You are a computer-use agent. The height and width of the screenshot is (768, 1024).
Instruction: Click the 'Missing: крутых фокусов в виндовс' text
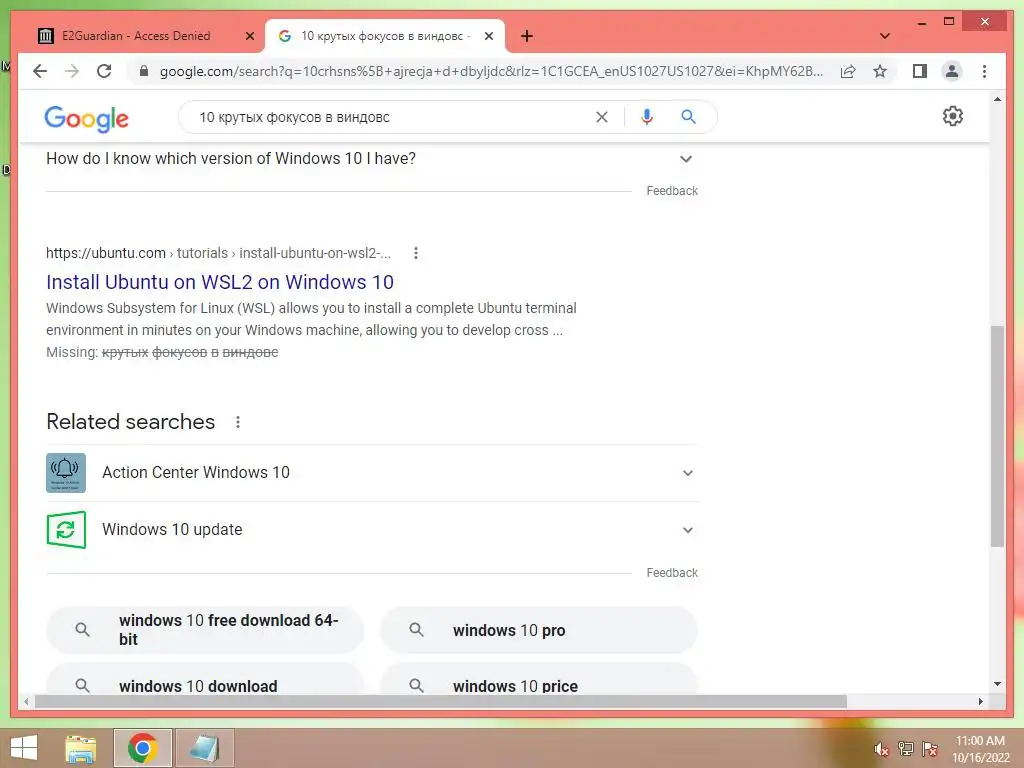click(162, 352)
